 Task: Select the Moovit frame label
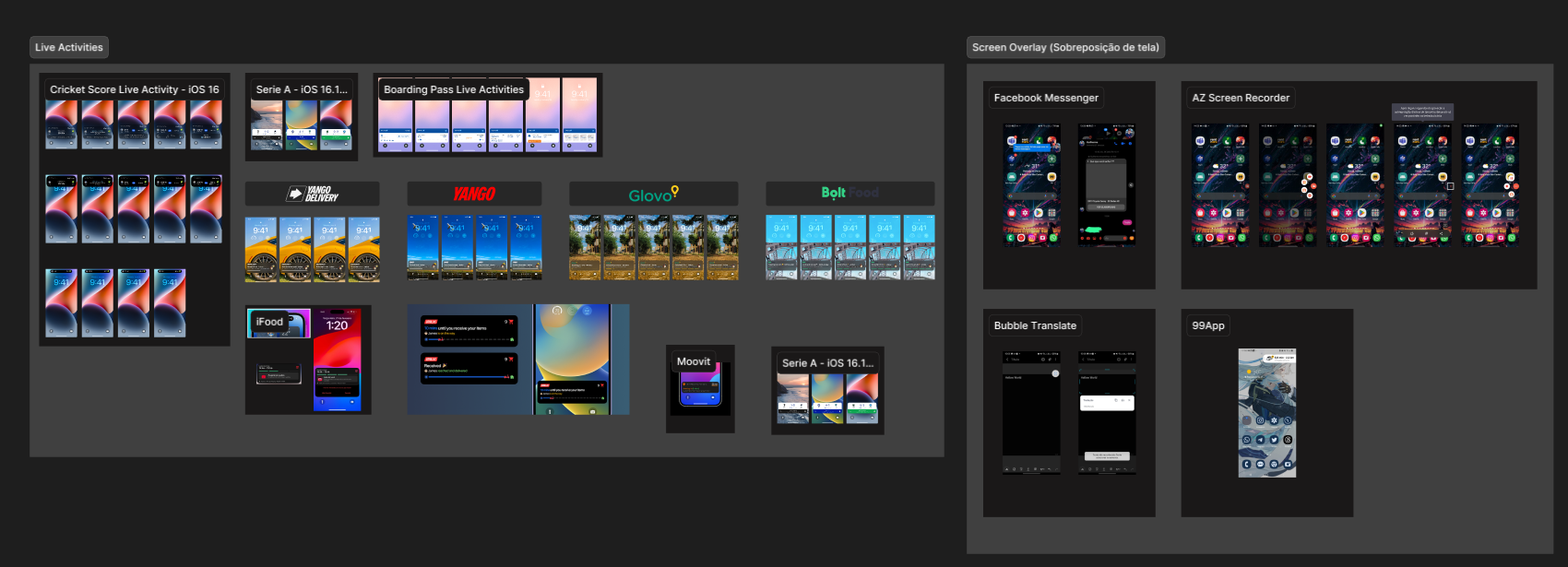(x=694, y=361)
